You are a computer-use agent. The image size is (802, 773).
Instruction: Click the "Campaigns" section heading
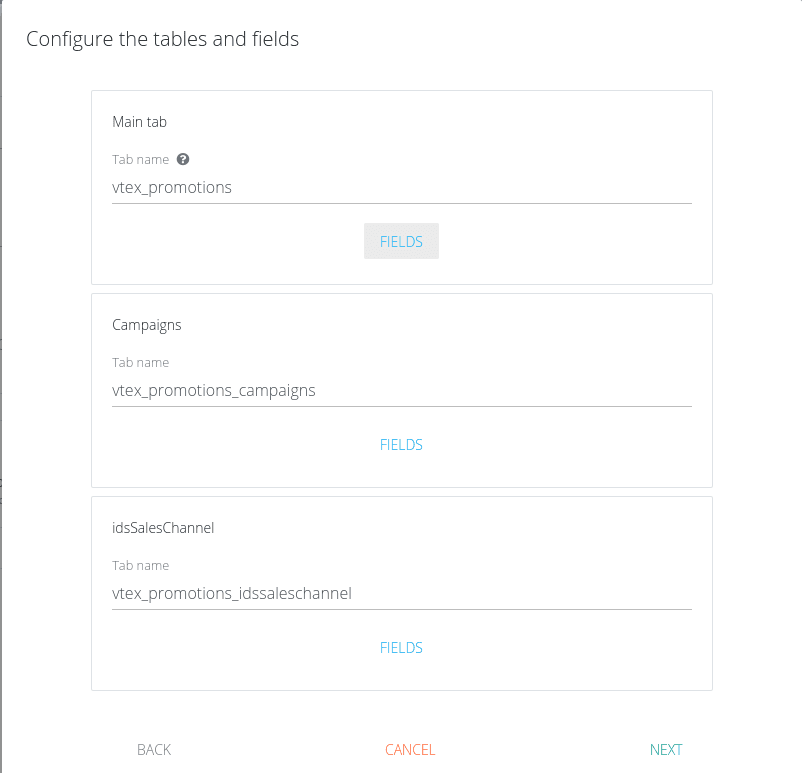[146, 325]
